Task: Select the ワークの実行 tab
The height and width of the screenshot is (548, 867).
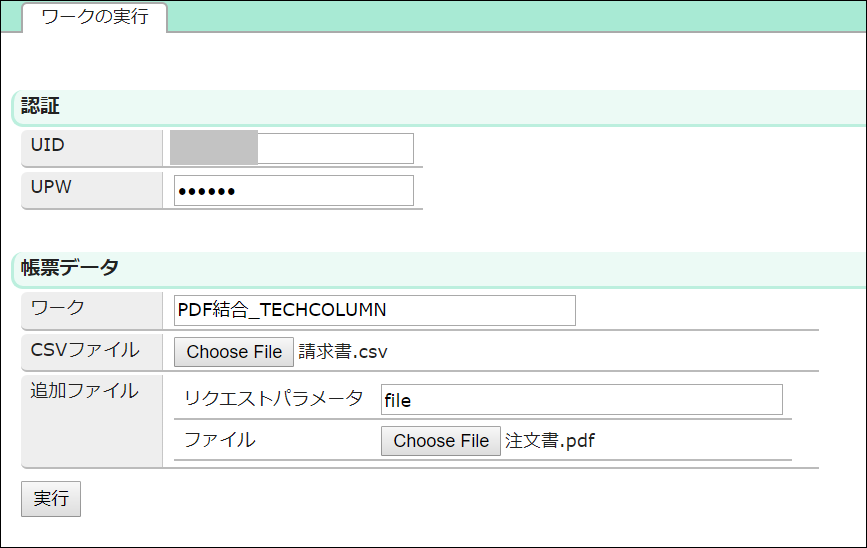Action: 95,17
